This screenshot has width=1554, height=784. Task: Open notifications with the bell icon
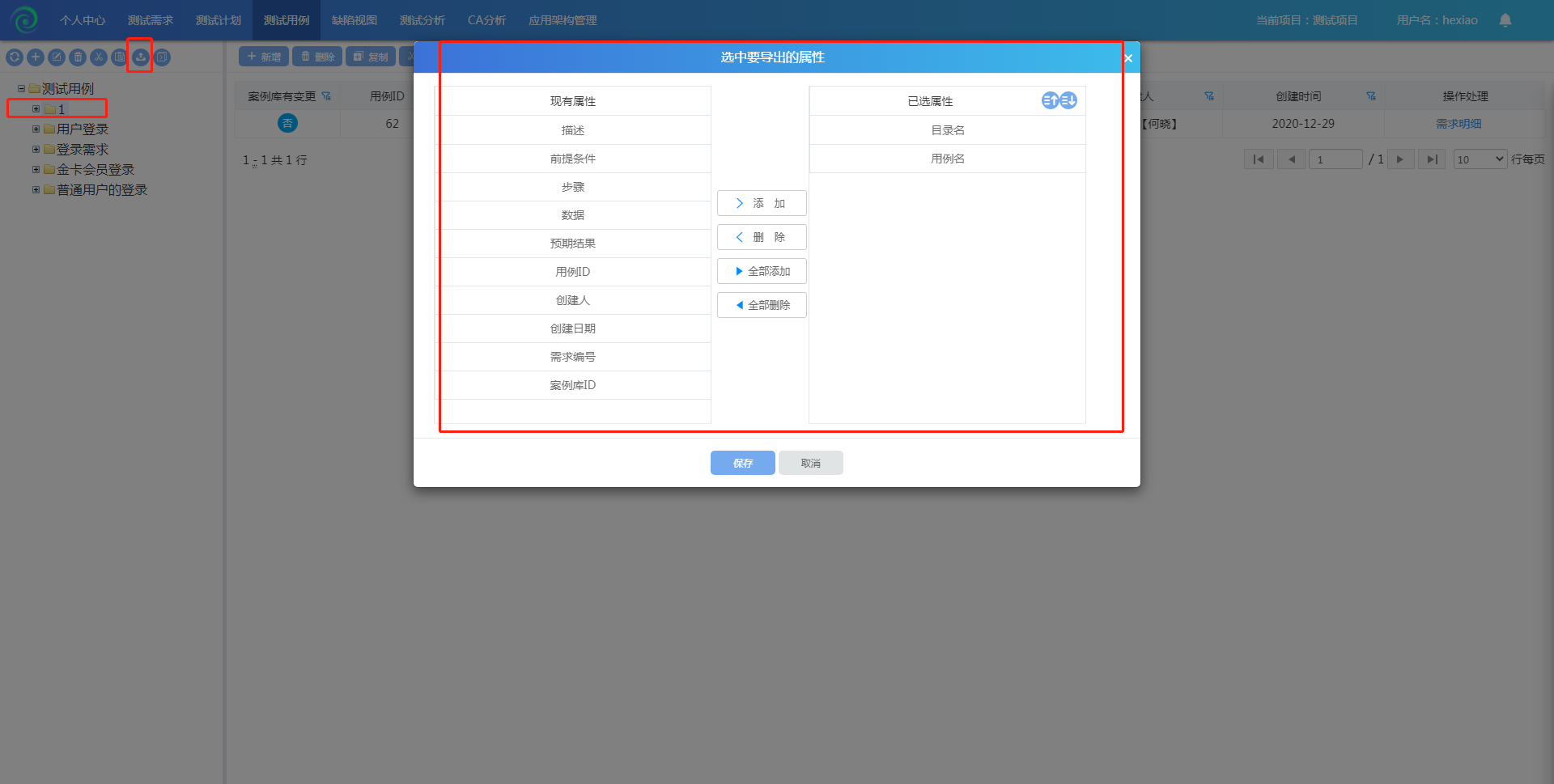[1505, 20]
